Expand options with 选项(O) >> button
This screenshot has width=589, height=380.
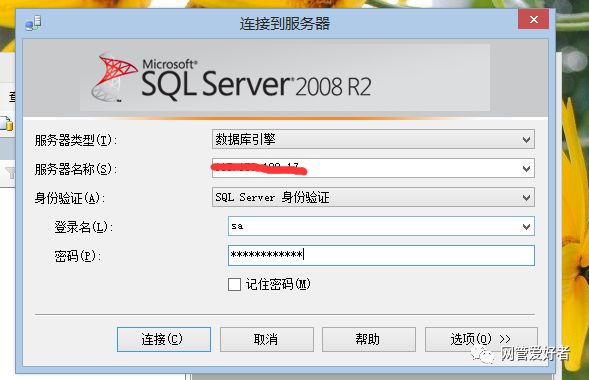[x=481, y=339]
